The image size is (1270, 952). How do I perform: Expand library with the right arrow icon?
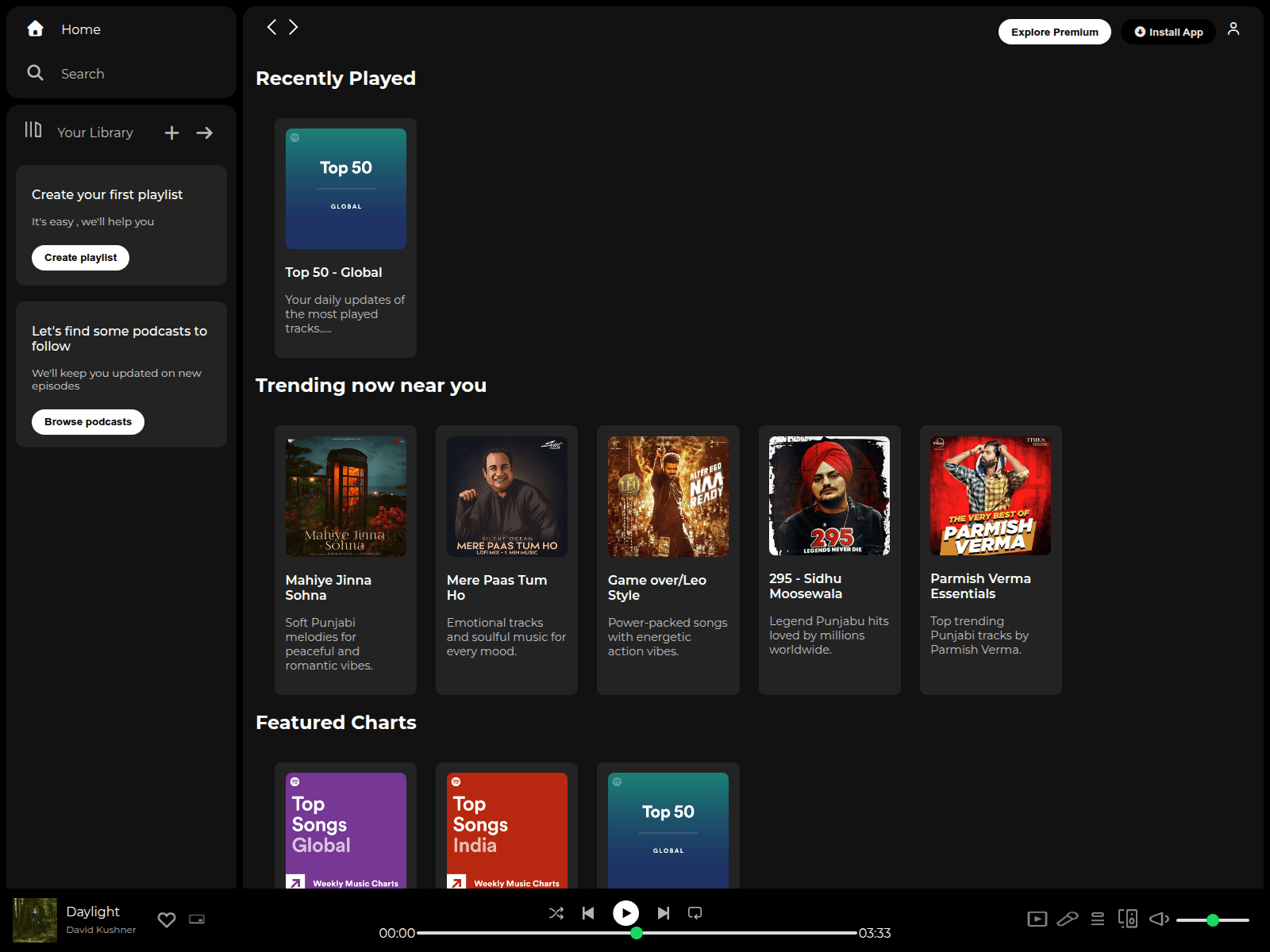point(205,132)
